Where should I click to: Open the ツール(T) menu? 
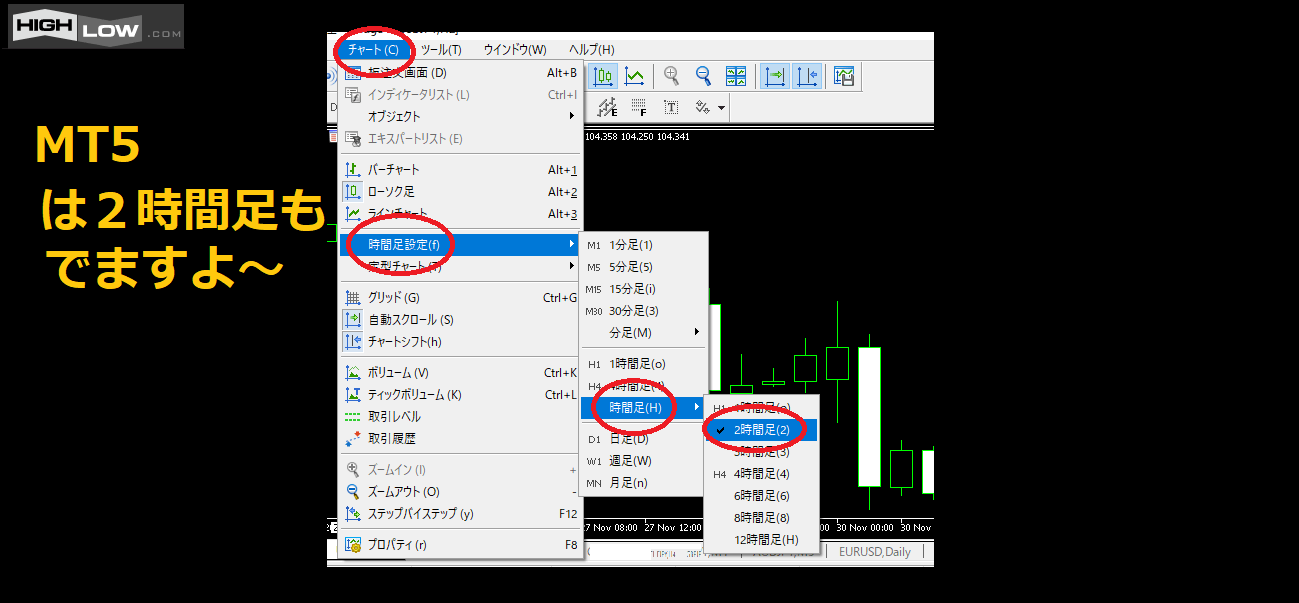click(x=440, y=49)
